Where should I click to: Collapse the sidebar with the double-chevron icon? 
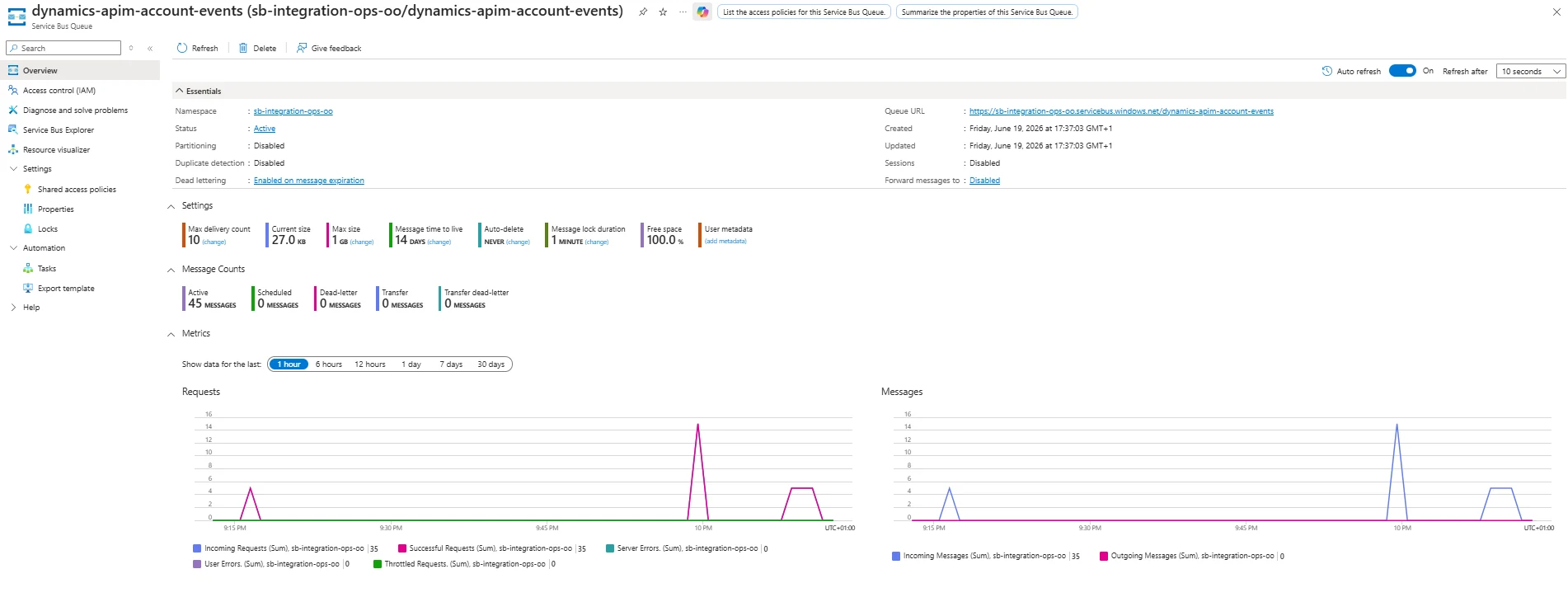pyautogui.click(x=150, y=49)
